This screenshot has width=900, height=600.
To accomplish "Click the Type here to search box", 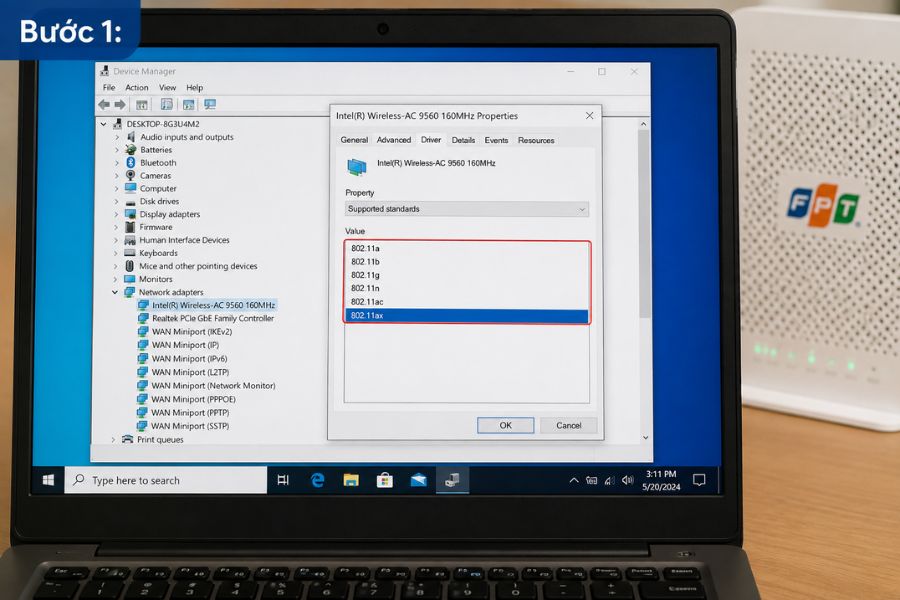I will point(166,480).
